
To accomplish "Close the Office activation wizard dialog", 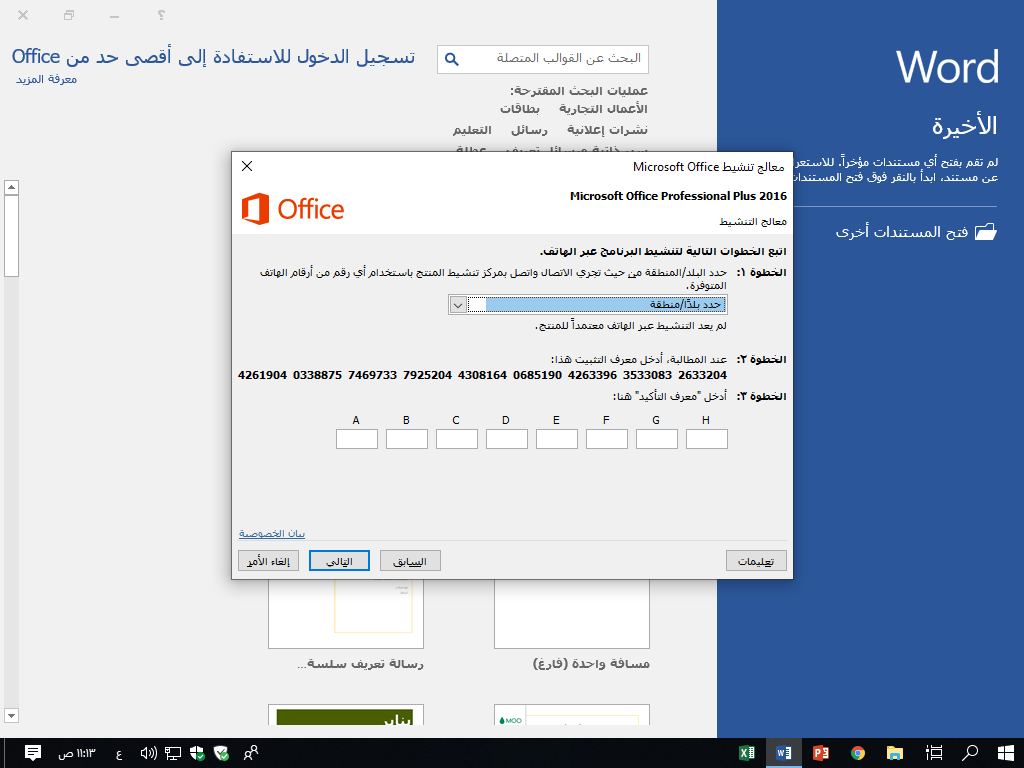I will pyautogui.click(x=247, y=166).
